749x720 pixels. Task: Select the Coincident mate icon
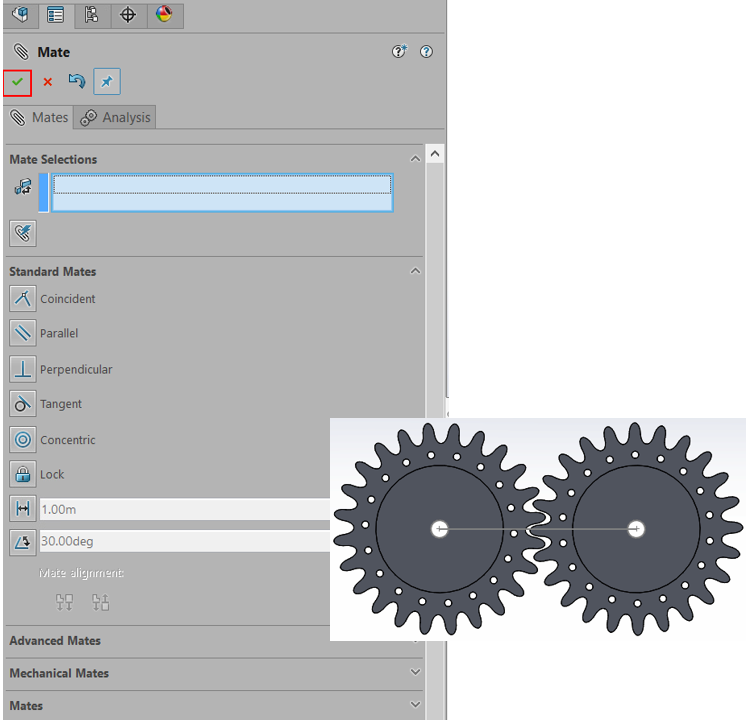click(22, 298)
